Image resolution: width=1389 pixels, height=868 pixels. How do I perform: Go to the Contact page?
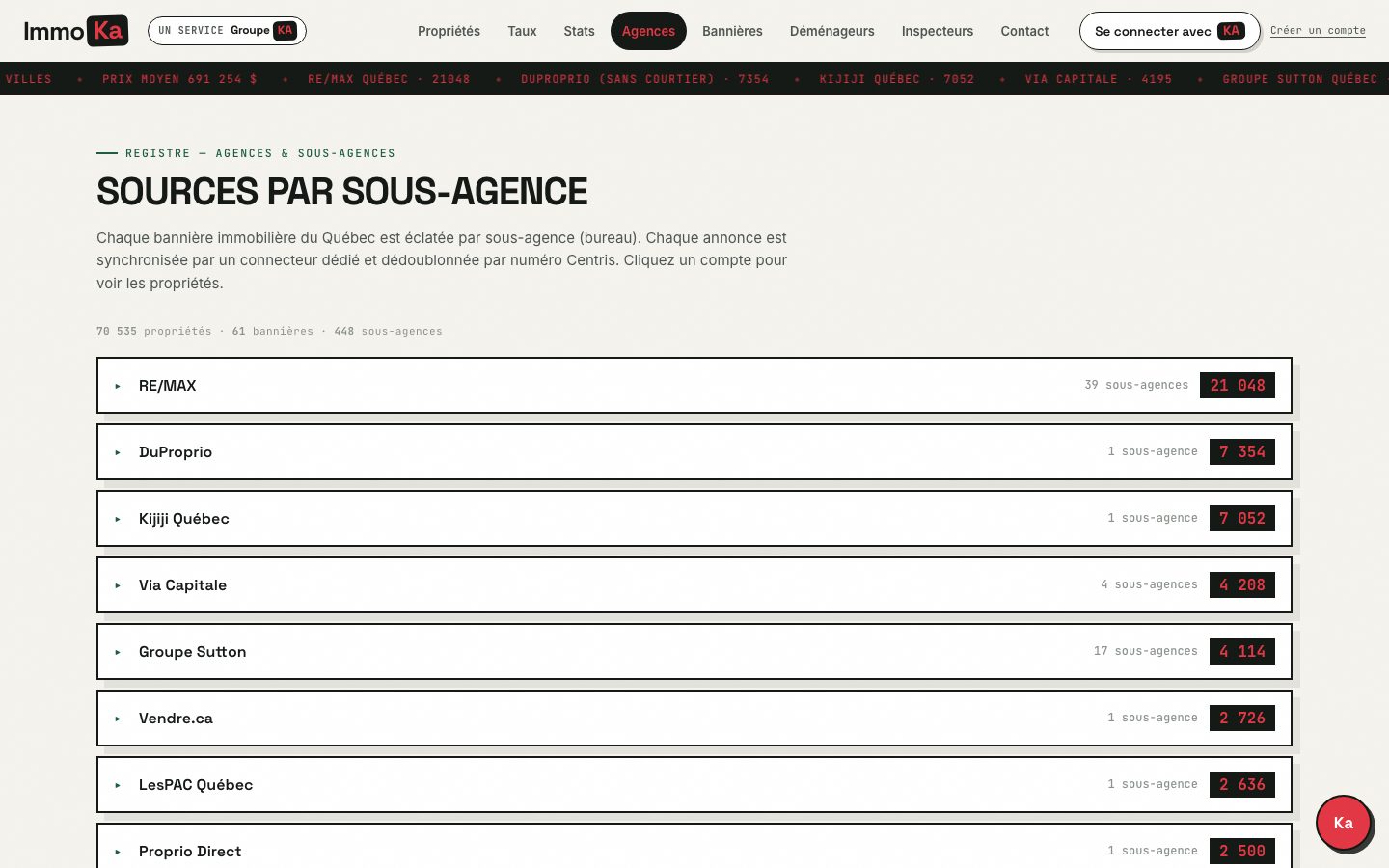coord(1024,31)
